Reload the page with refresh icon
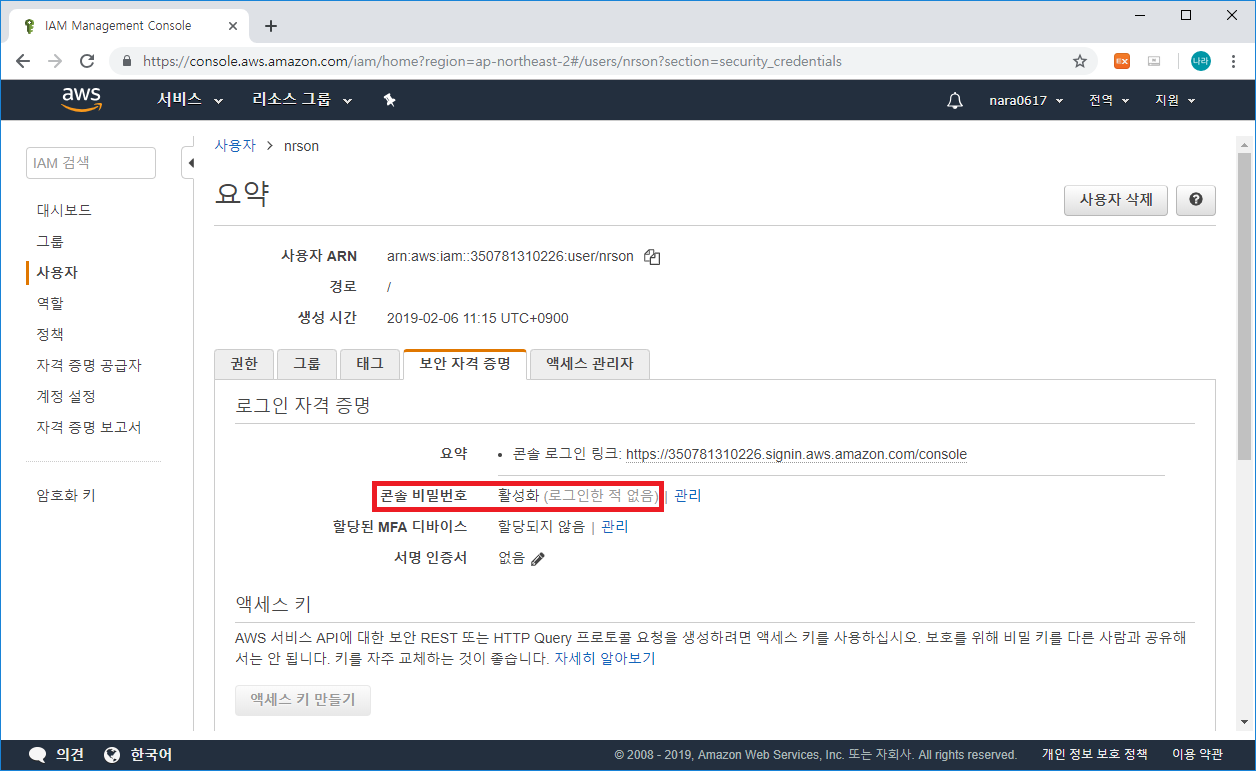Image resolution: width=1256 pixels, height=771 pixels. coord(87,61)
